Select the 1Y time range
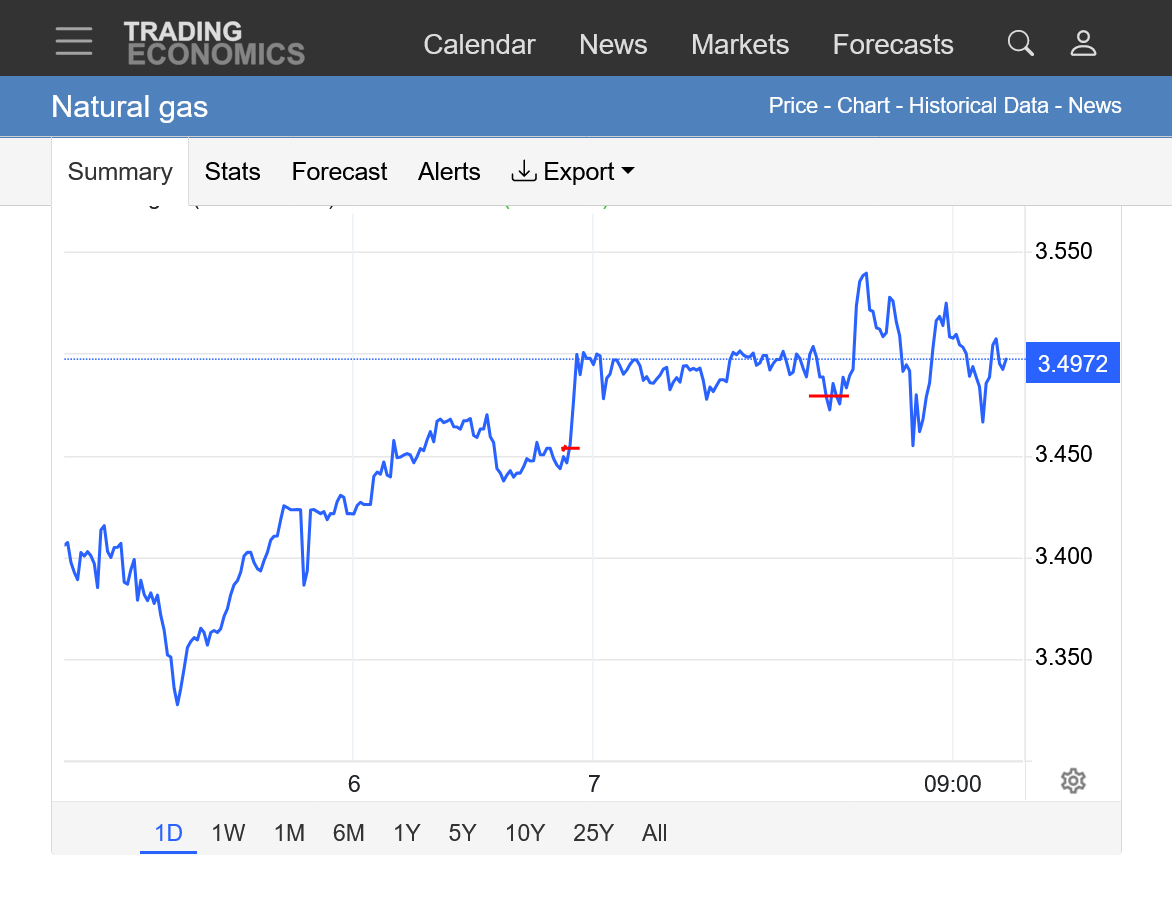 [x=406, y=833]
